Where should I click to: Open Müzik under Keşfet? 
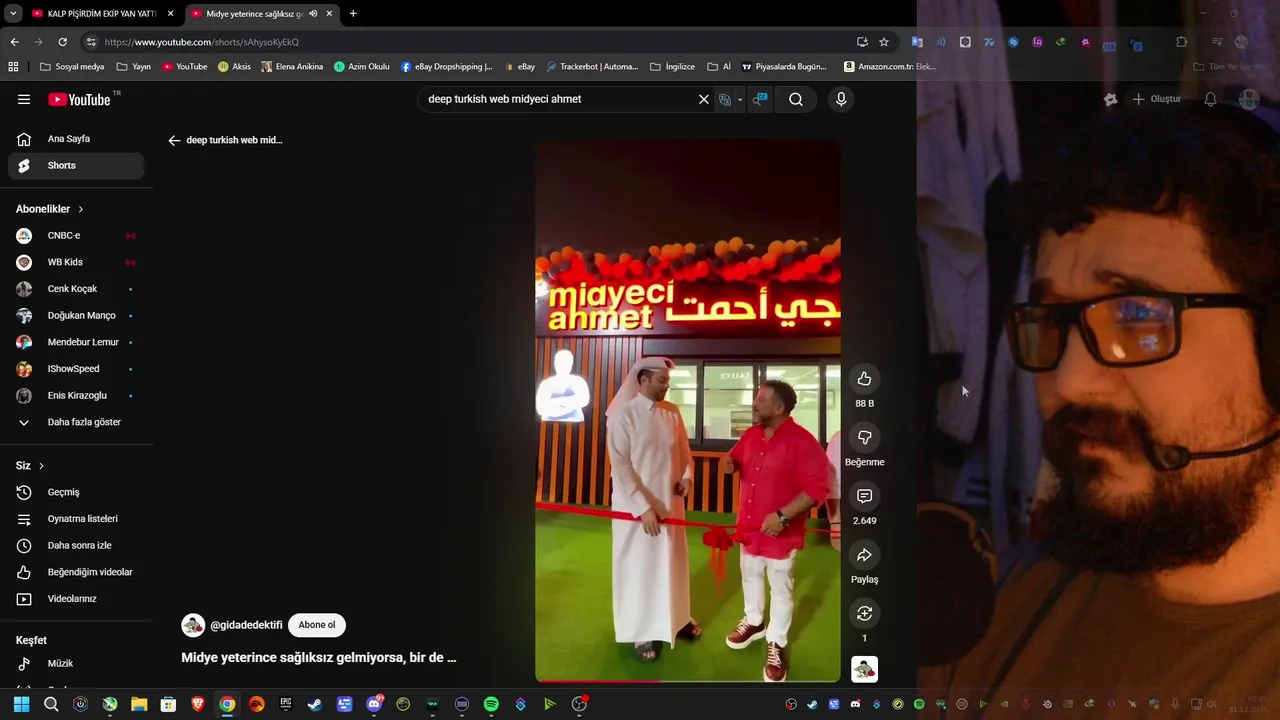pos(76,663)
